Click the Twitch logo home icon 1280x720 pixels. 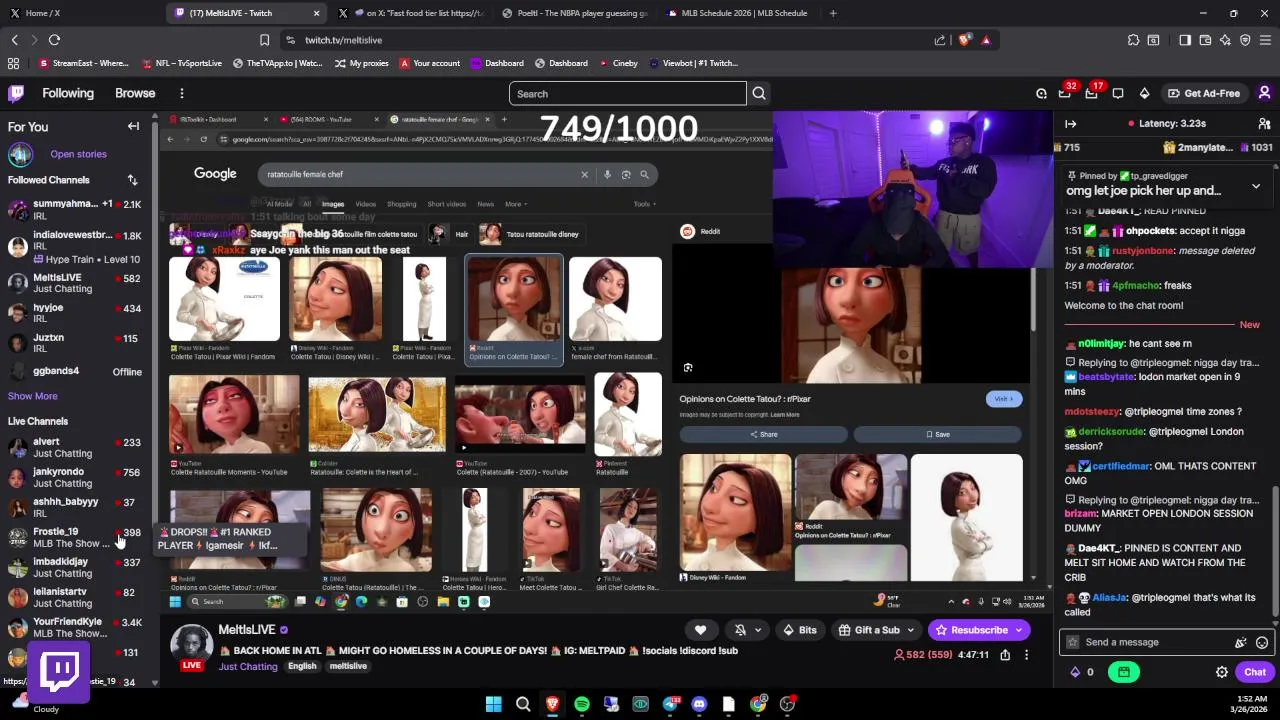point(16,93)
